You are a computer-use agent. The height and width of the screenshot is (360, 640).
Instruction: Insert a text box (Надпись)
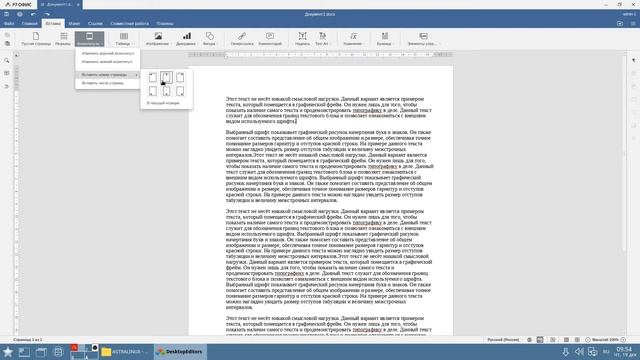tap(302, 39)
